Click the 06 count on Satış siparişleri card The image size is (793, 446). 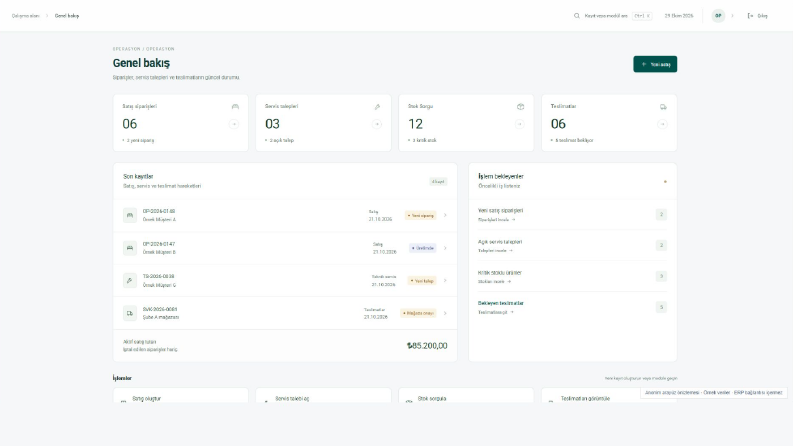[129, 124]
